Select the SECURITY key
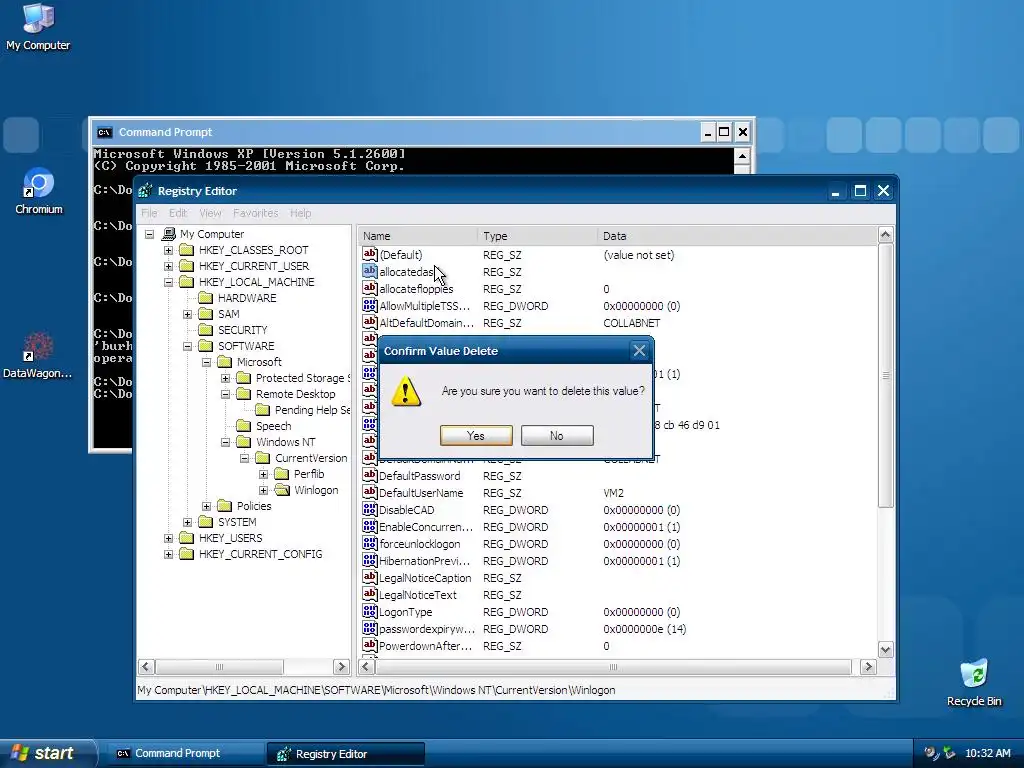The height and width of the screenshot is (768, 1024). click(242, 330)
